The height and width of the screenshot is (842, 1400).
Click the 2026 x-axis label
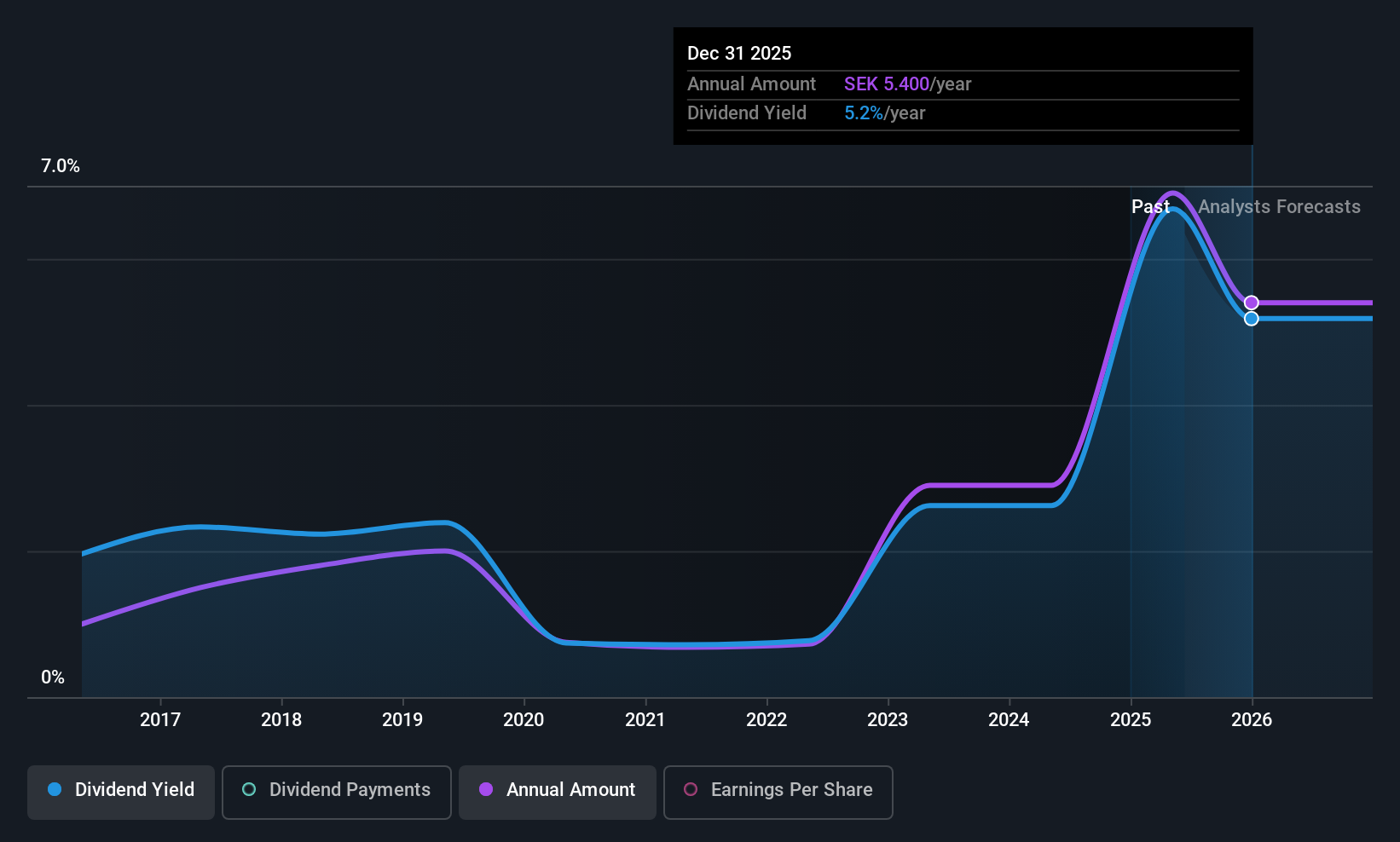1252,720
